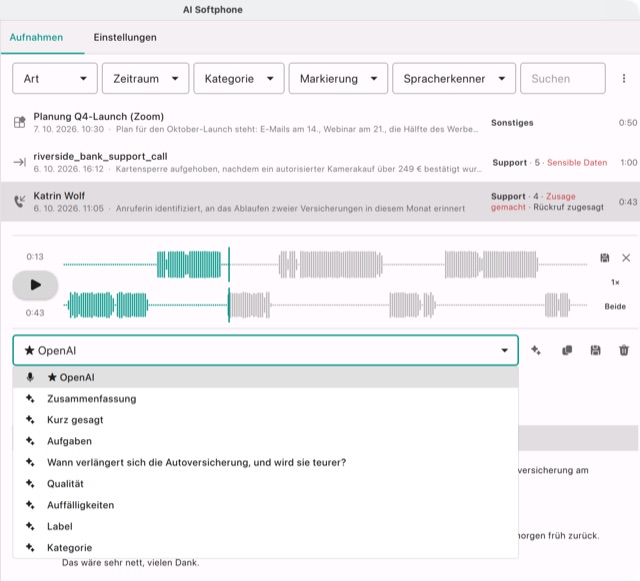Viewport: 640px width, 581px height.
Task: Select the Kurz gesagt option
Action: [x=266, y=420]
